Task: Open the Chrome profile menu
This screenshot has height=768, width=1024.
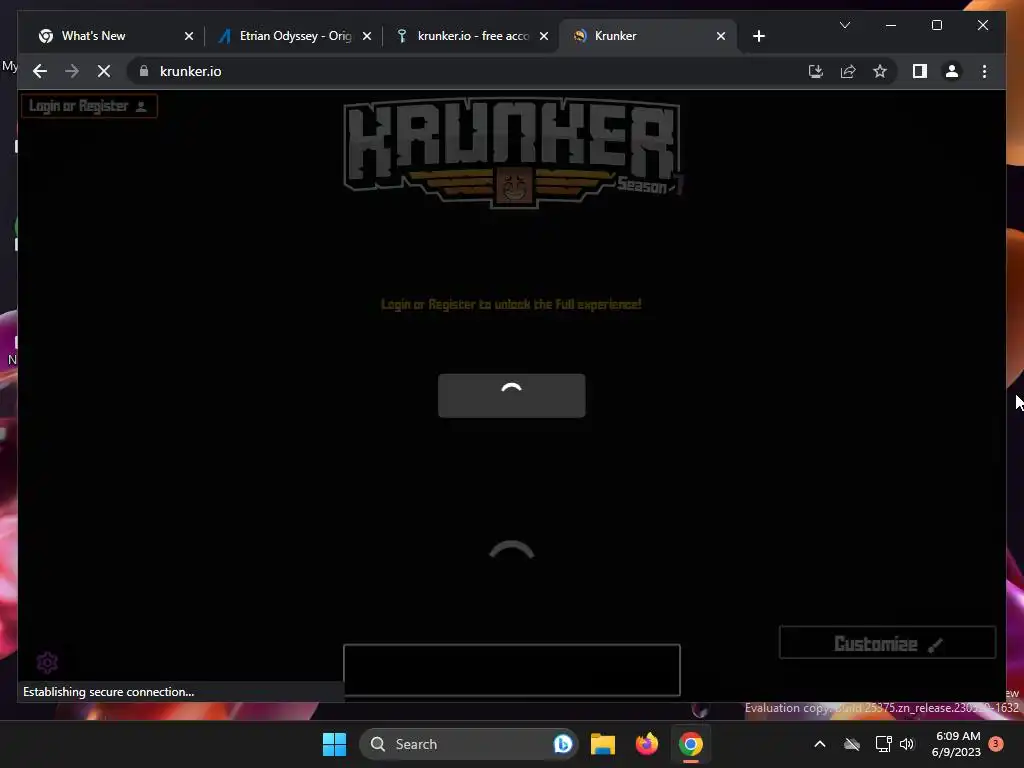Action: pyautogui.click(x=952, y=71)
